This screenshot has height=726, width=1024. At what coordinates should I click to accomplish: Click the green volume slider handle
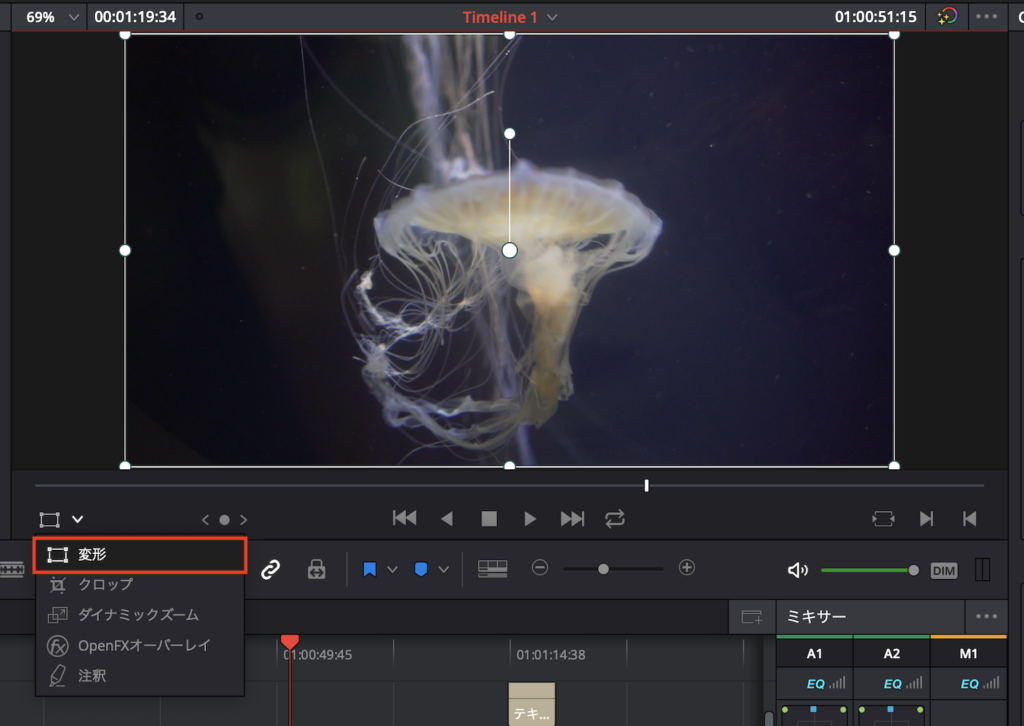[913, 570]
